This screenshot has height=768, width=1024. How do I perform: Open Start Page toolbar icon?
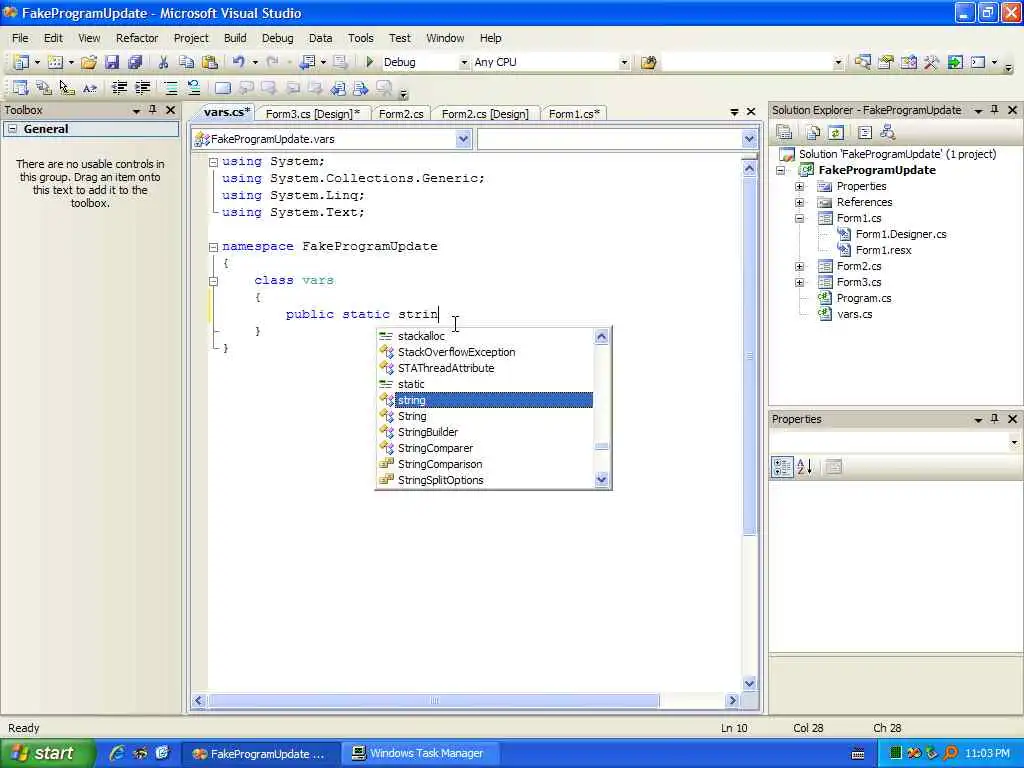tap(955, 62)
